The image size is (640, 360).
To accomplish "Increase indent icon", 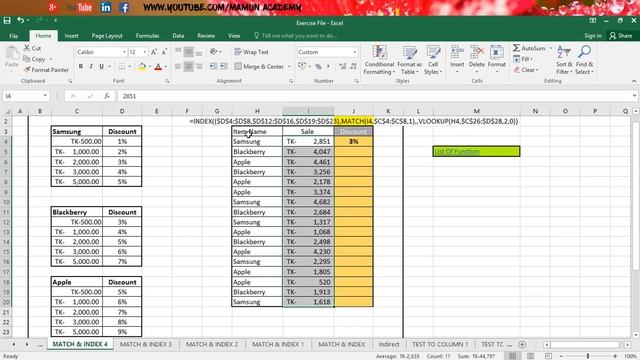I will pyautogui.click(x=224, y=66).
